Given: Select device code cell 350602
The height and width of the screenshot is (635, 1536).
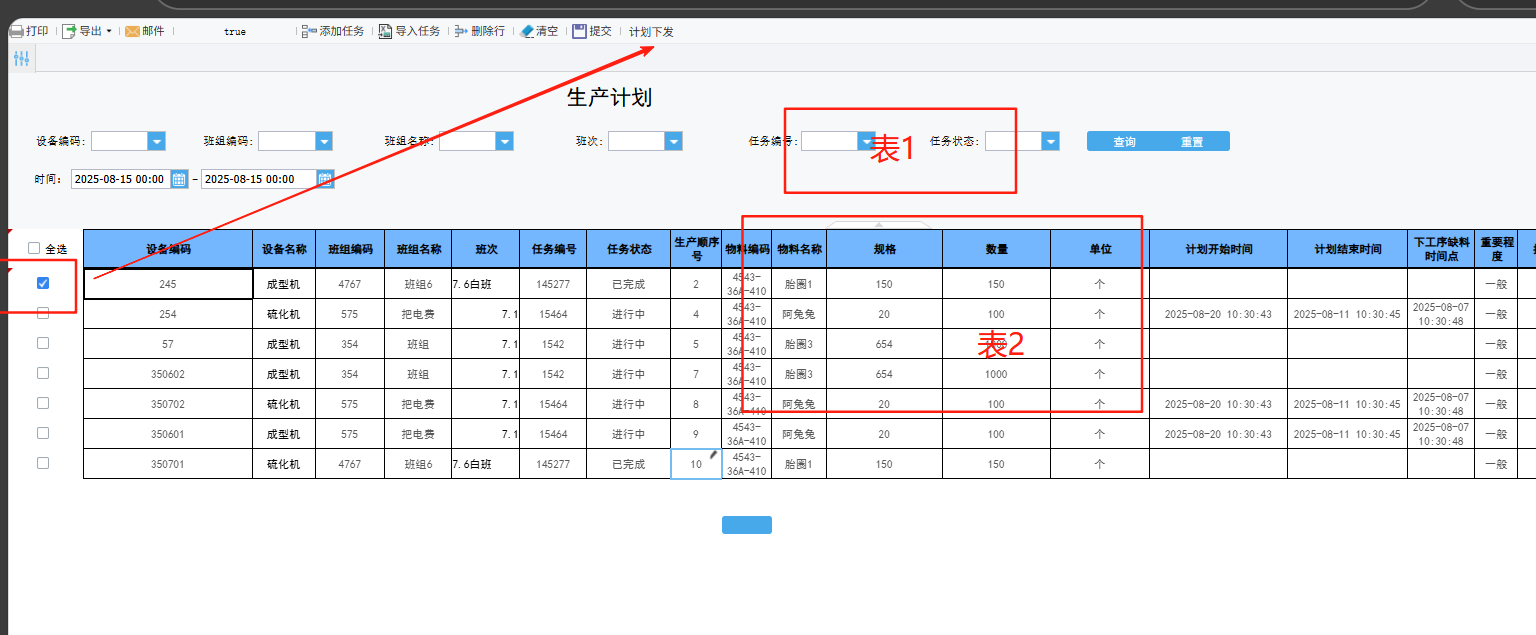Looking at the screenshot, I should 168,374.
